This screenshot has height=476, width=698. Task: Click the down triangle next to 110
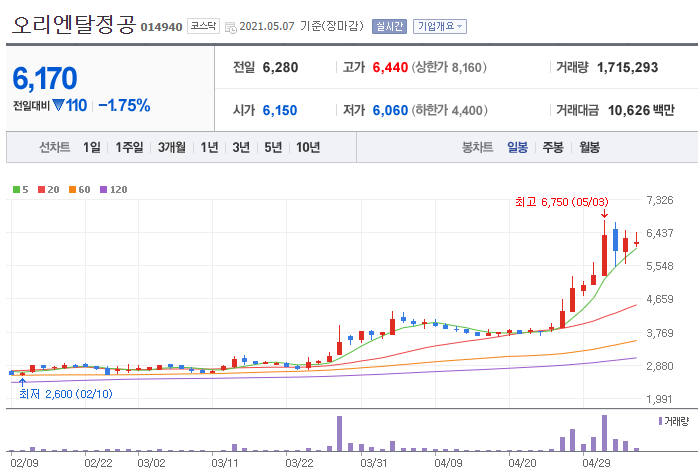[58, 105]
